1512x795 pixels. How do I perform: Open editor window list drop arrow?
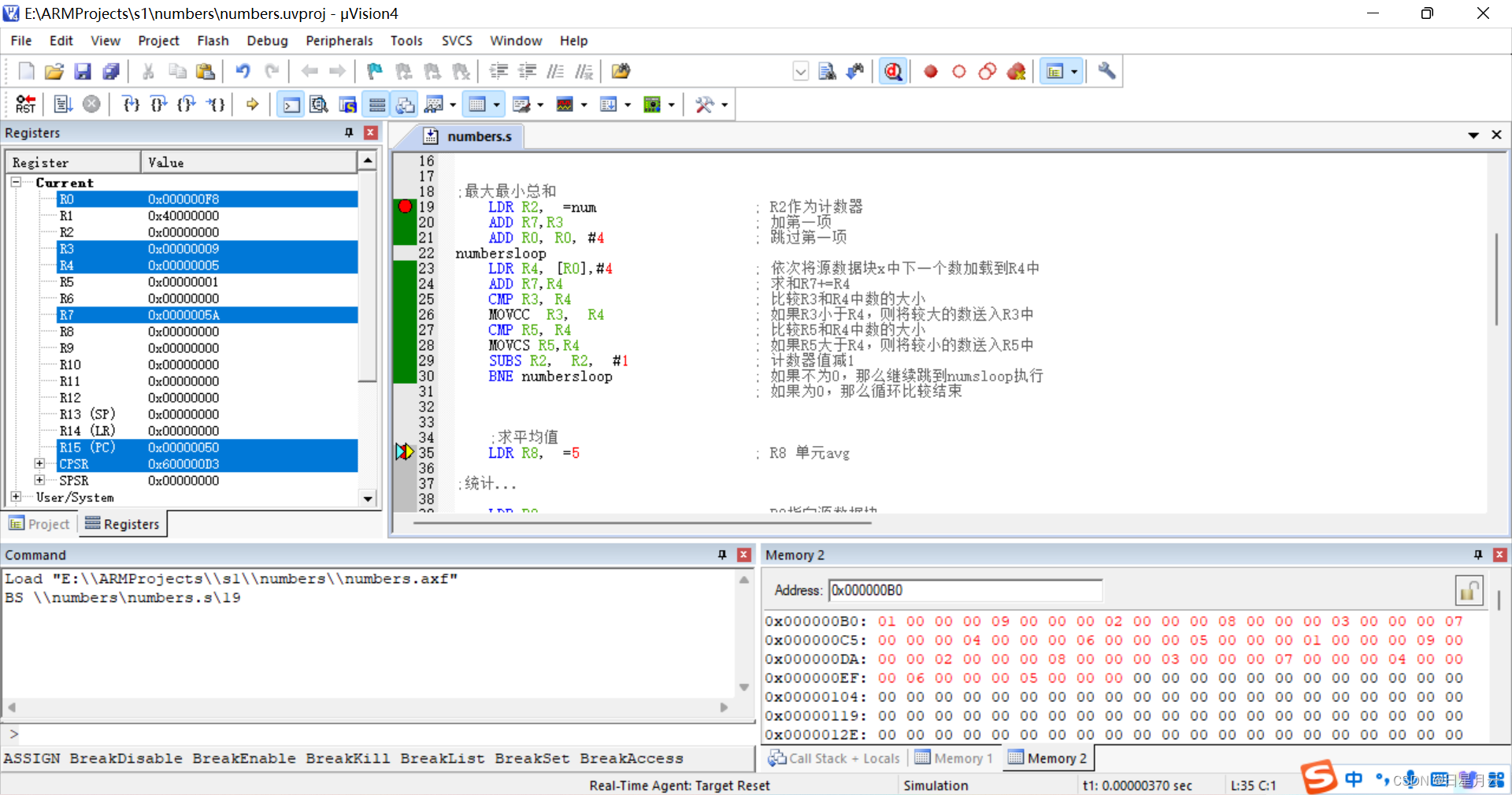click(1473, 136)
